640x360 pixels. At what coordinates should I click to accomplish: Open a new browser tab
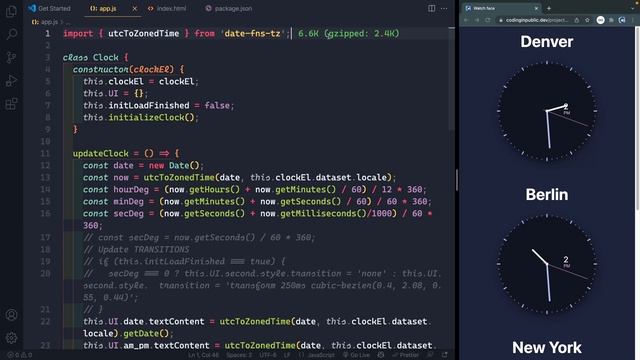(549, 8)
